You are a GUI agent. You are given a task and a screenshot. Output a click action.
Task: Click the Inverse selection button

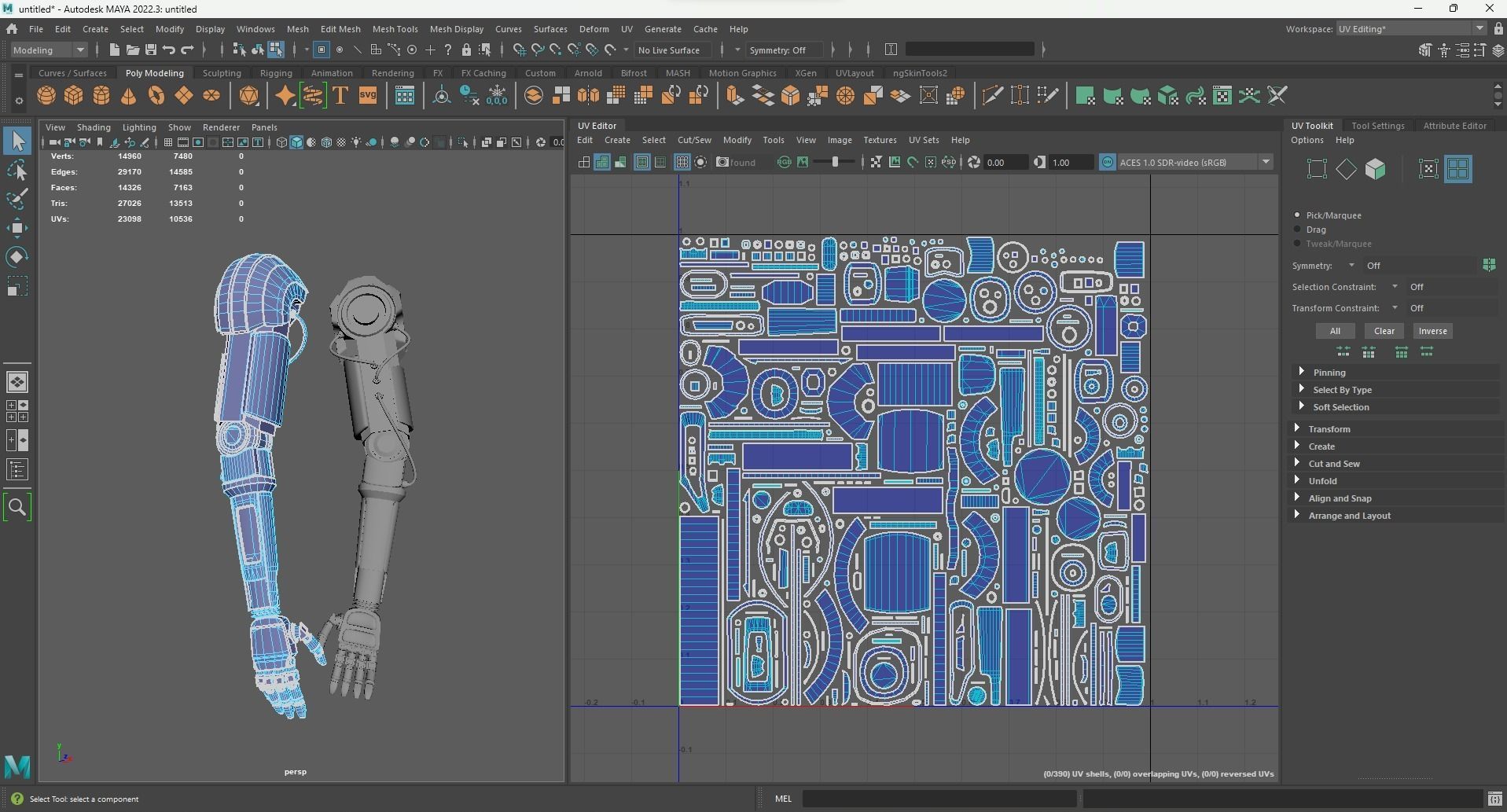1432,331
